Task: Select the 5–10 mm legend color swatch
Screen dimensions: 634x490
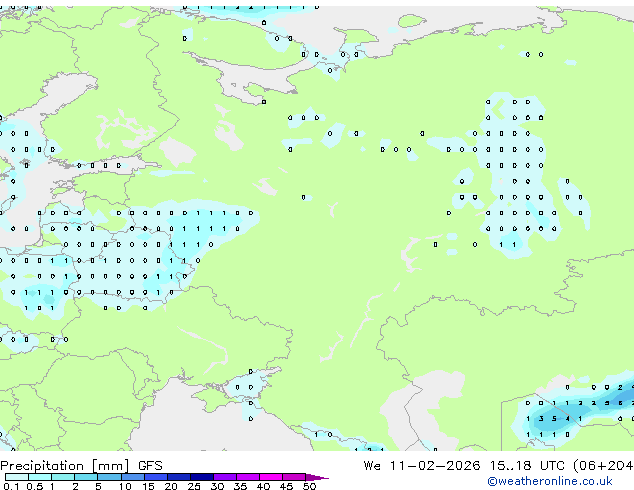Action: pos(109,477)
